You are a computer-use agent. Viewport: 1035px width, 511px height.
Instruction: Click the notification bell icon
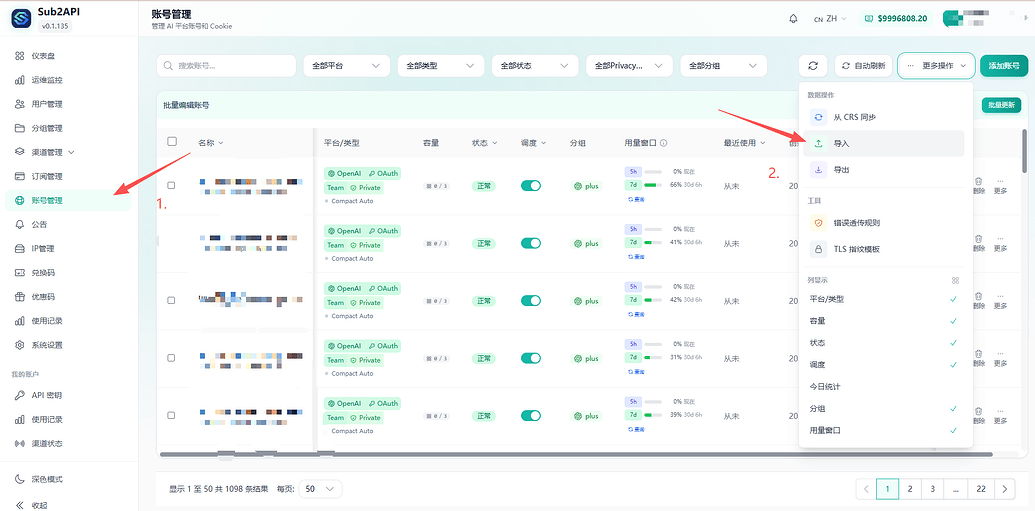pyautogui.click(x=793, y=18)
